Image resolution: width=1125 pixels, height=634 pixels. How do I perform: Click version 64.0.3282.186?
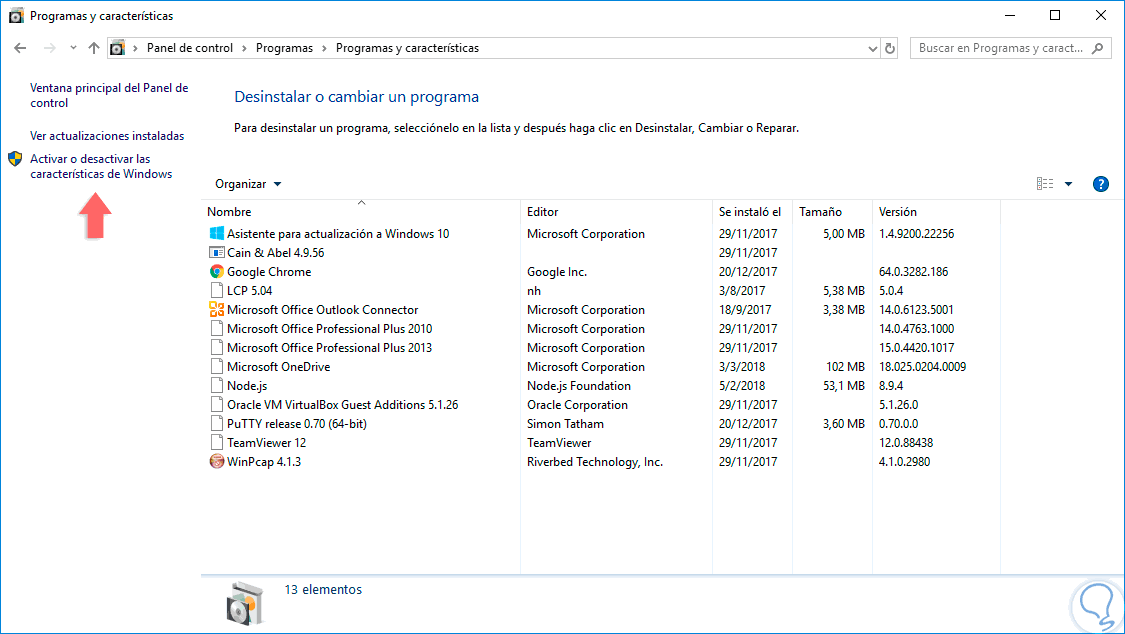(x=913, y=272)
